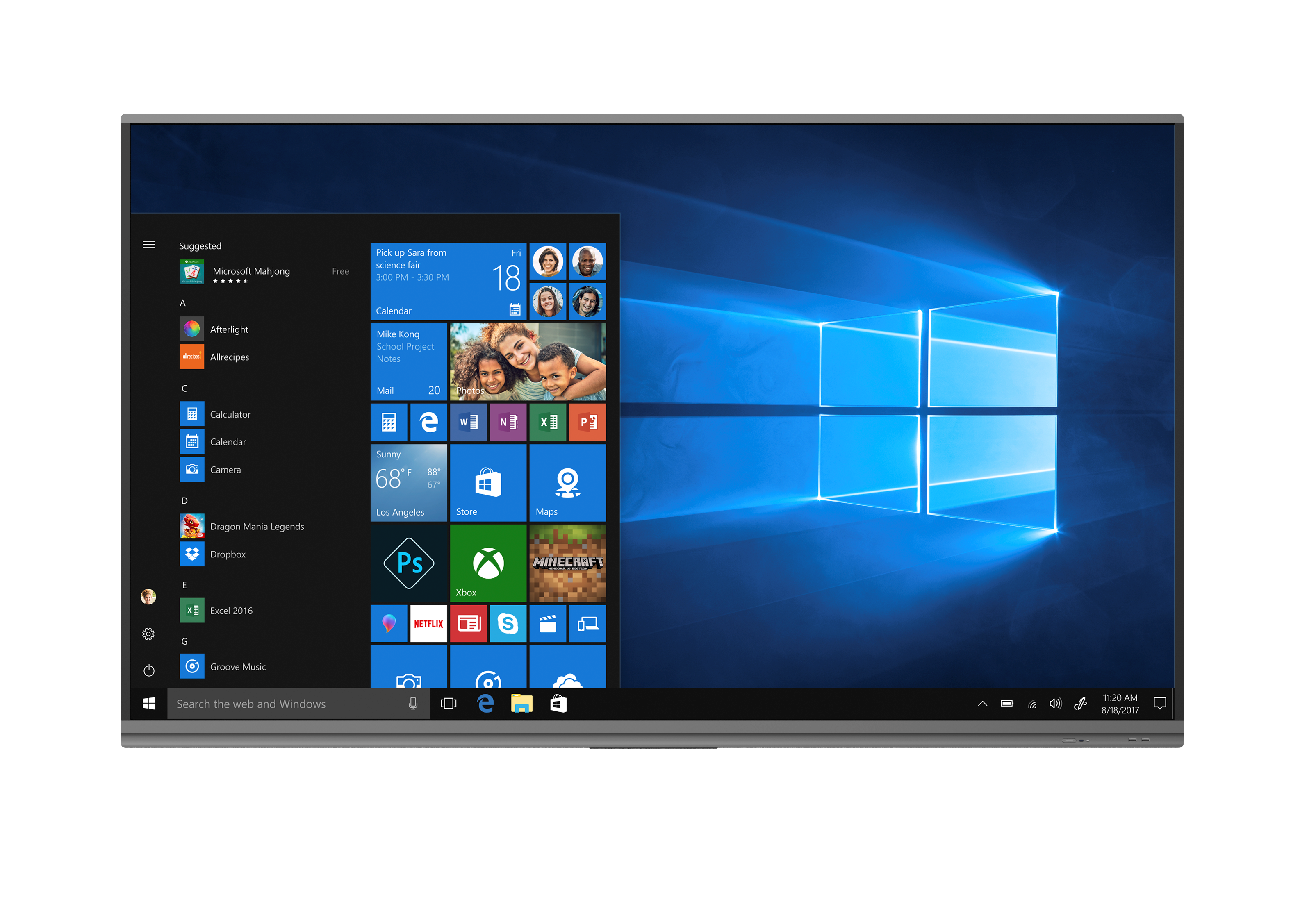Open the Microsoft Edge tile

pos(428,422)
